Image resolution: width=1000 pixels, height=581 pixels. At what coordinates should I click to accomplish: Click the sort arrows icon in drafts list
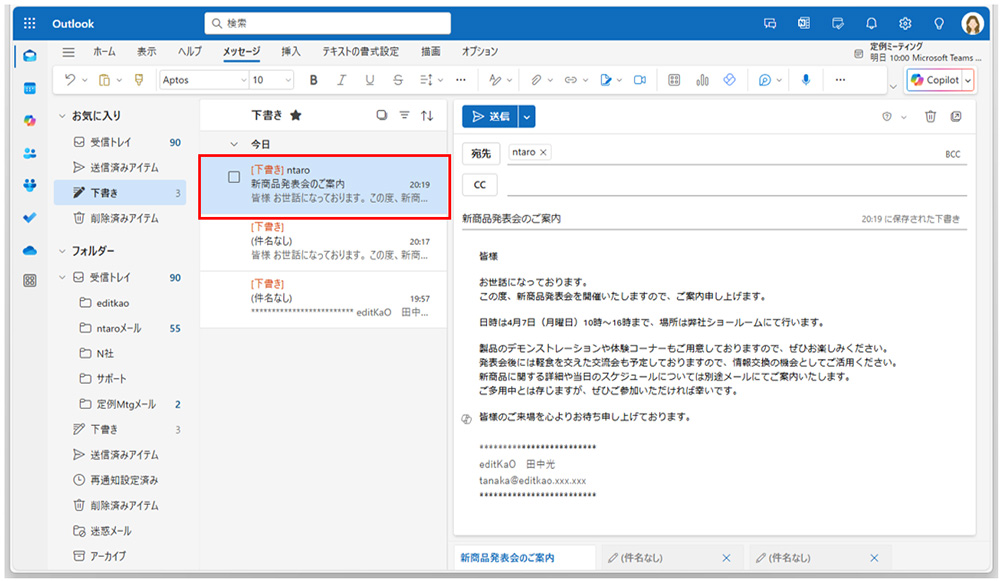tap(427, 115)
